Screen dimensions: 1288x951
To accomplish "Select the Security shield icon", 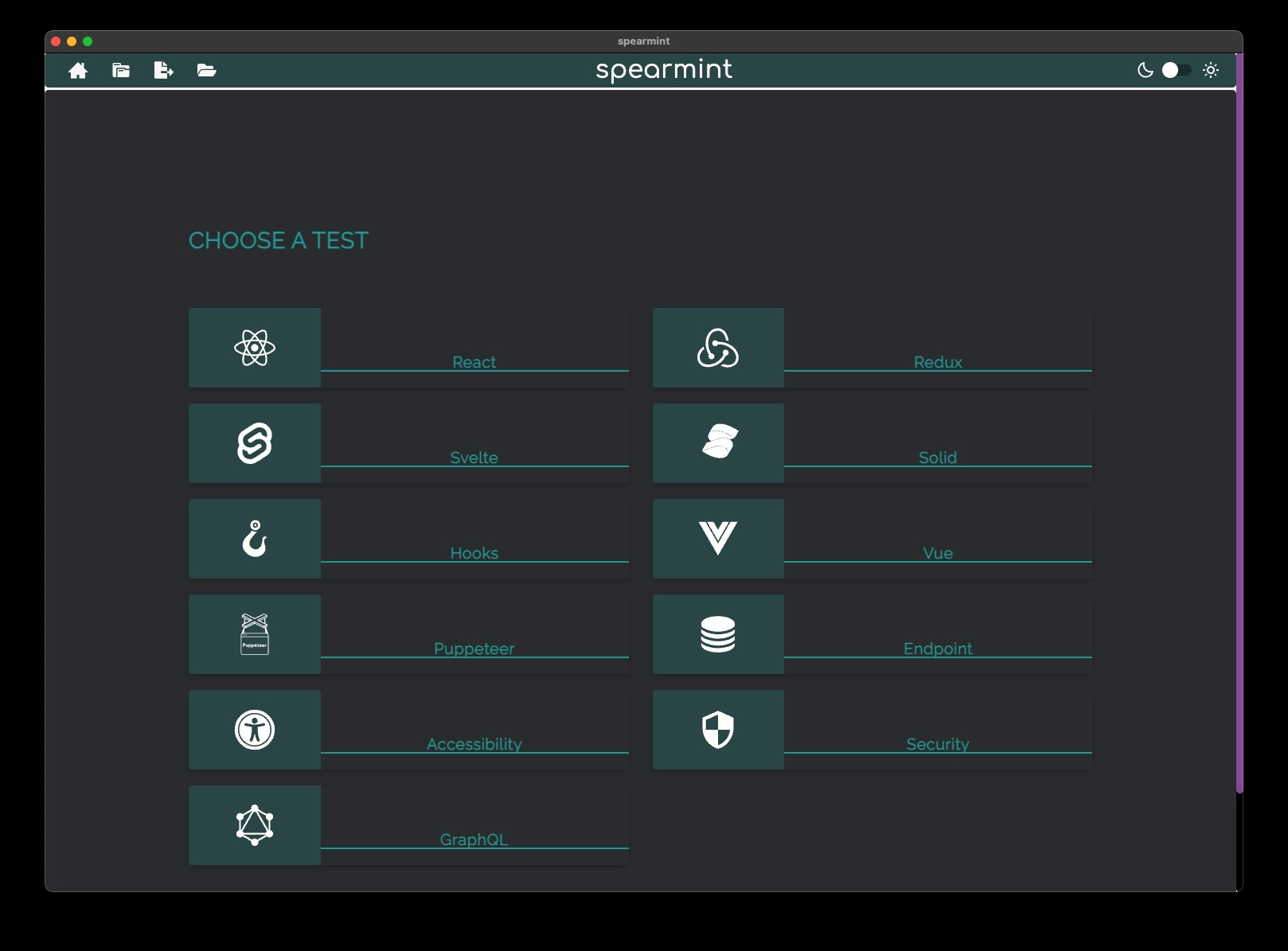I will 718,730.
